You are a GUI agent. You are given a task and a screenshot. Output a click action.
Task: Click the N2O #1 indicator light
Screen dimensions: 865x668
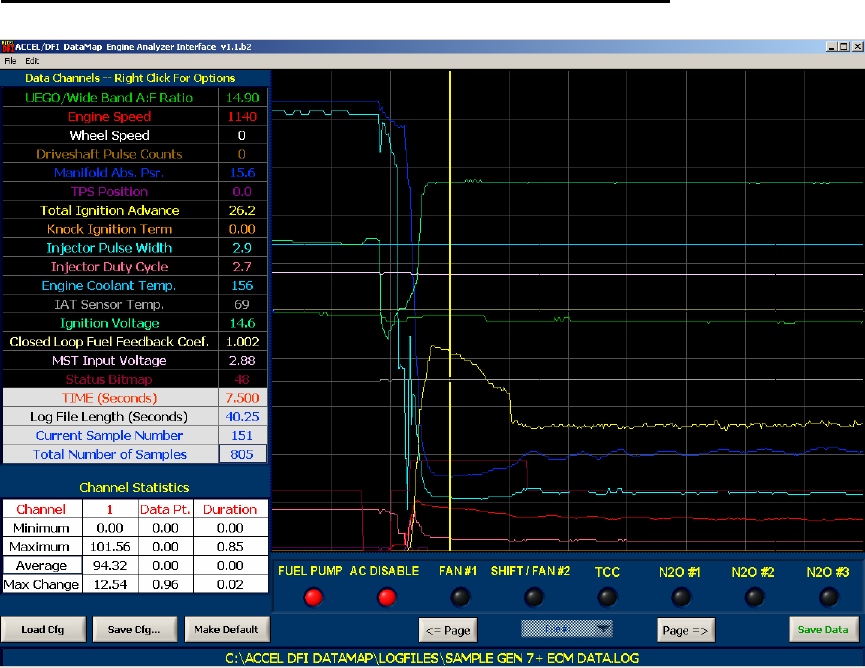(681, 597)
